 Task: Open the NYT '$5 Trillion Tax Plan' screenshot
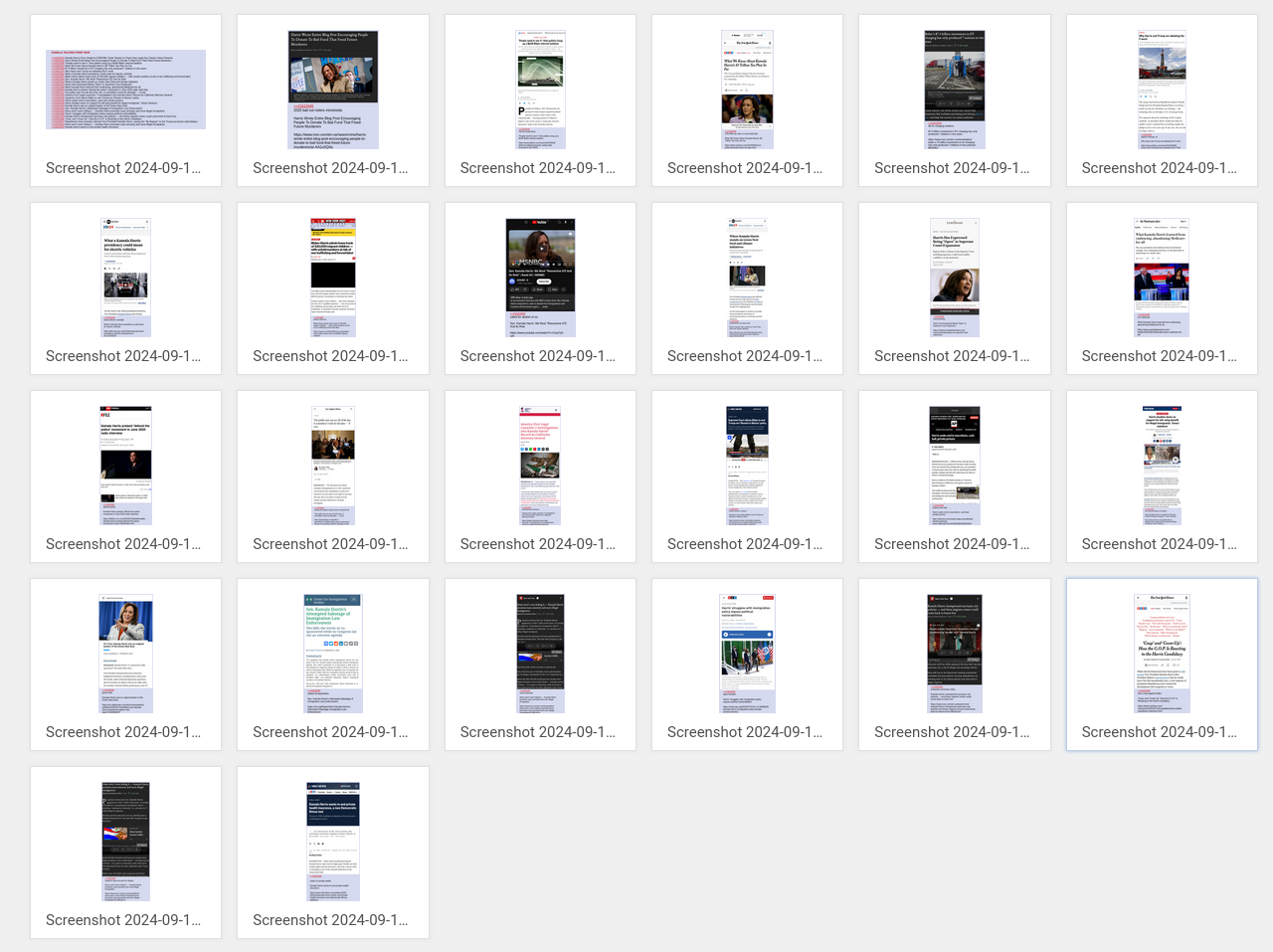coord(747,90)
